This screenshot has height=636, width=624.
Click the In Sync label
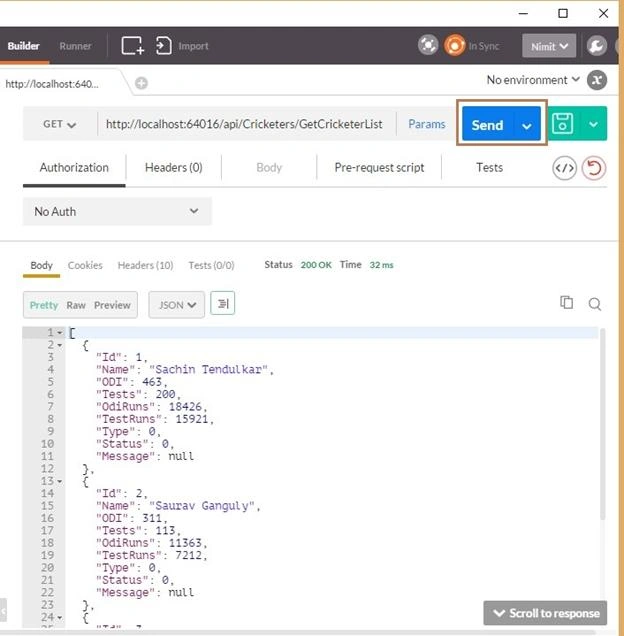point(484,46)
